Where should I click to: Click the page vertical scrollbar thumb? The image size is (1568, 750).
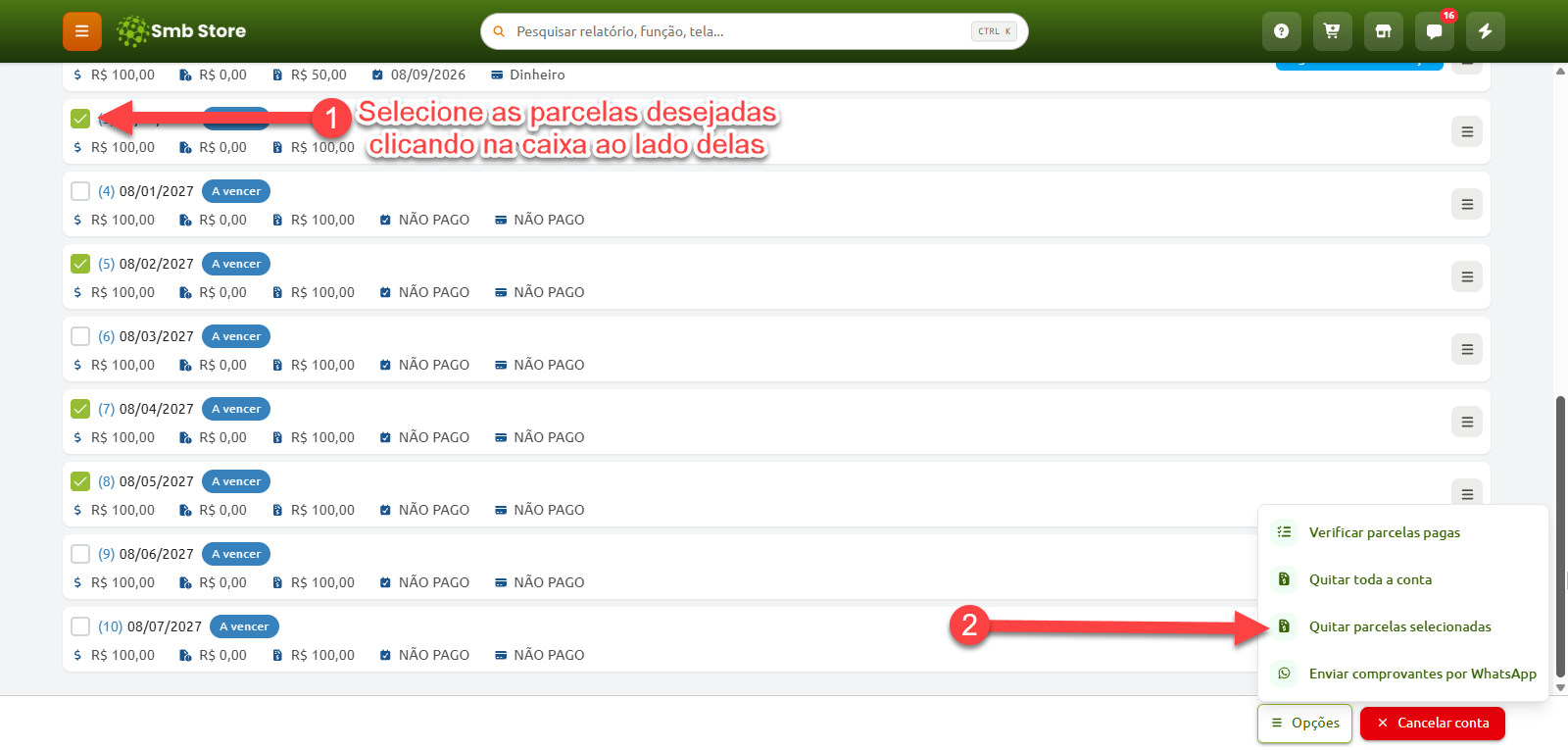coord(1560,535)
